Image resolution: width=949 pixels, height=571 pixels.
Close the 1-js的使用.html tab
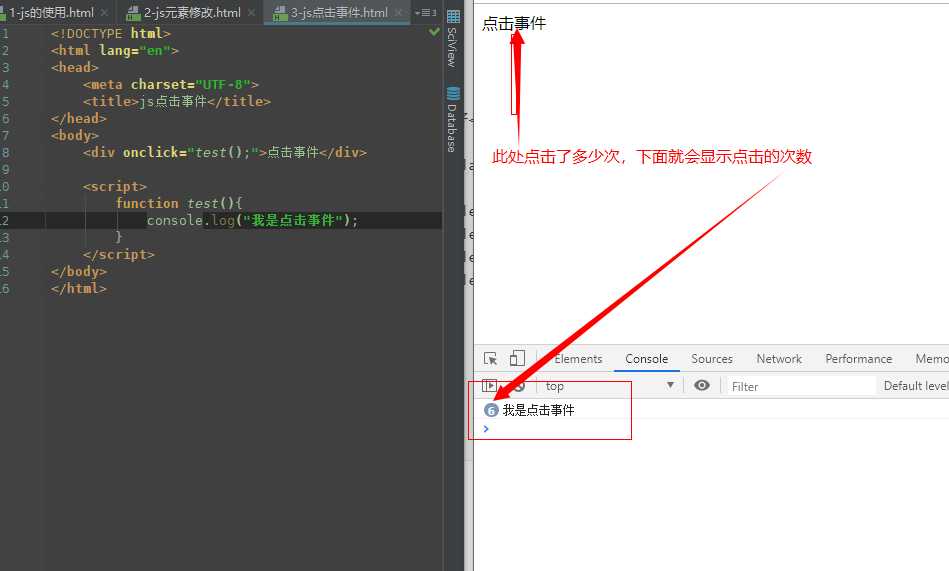[x=105, y=12]
